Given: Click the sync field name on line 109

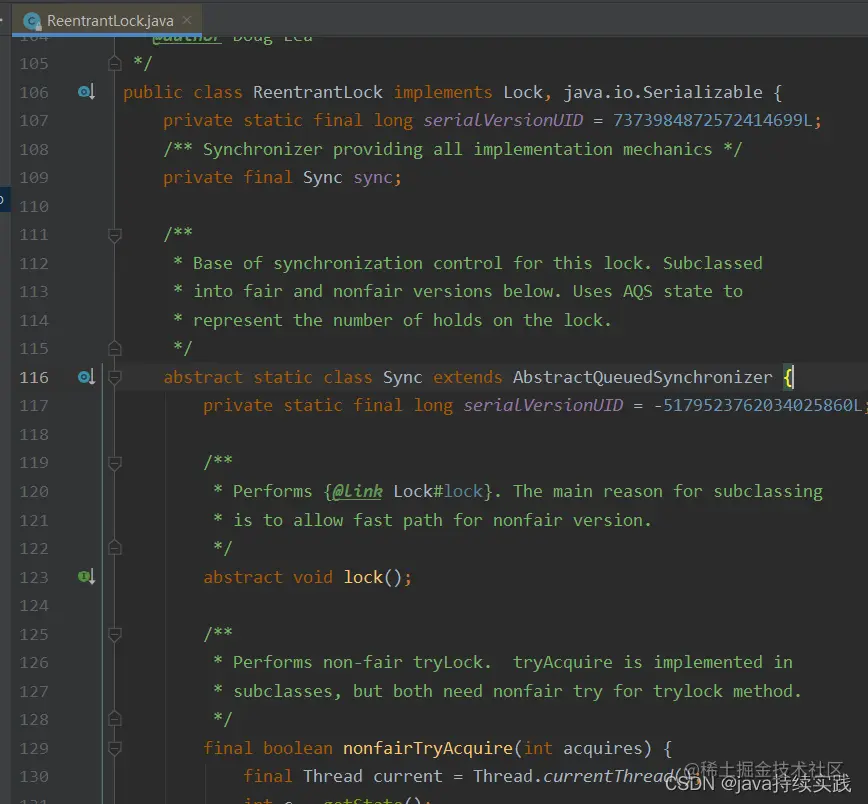Looking at the screenshot, I should click(x=373, y=178).
